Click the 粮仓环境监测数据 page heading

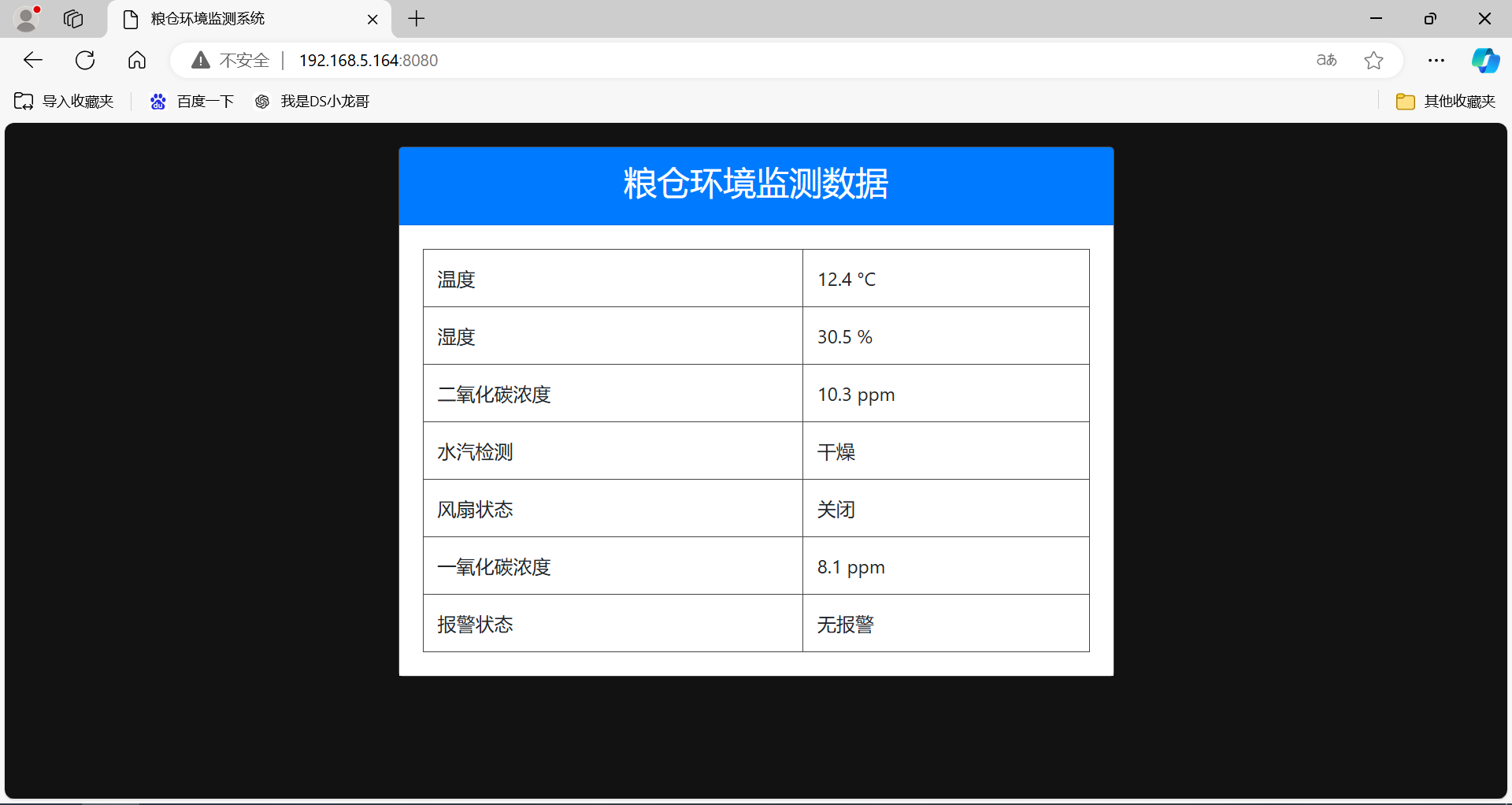pyautogui.click(x=756, y=184)
